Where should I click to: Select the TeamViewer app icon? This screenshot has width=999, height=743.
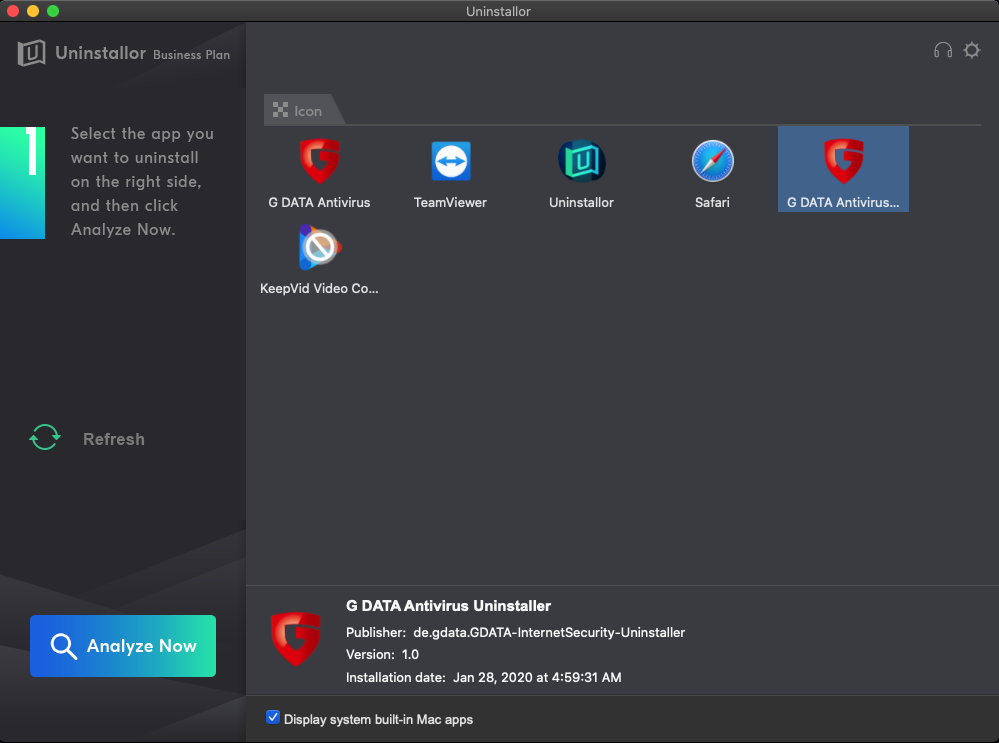click(451, 161)
